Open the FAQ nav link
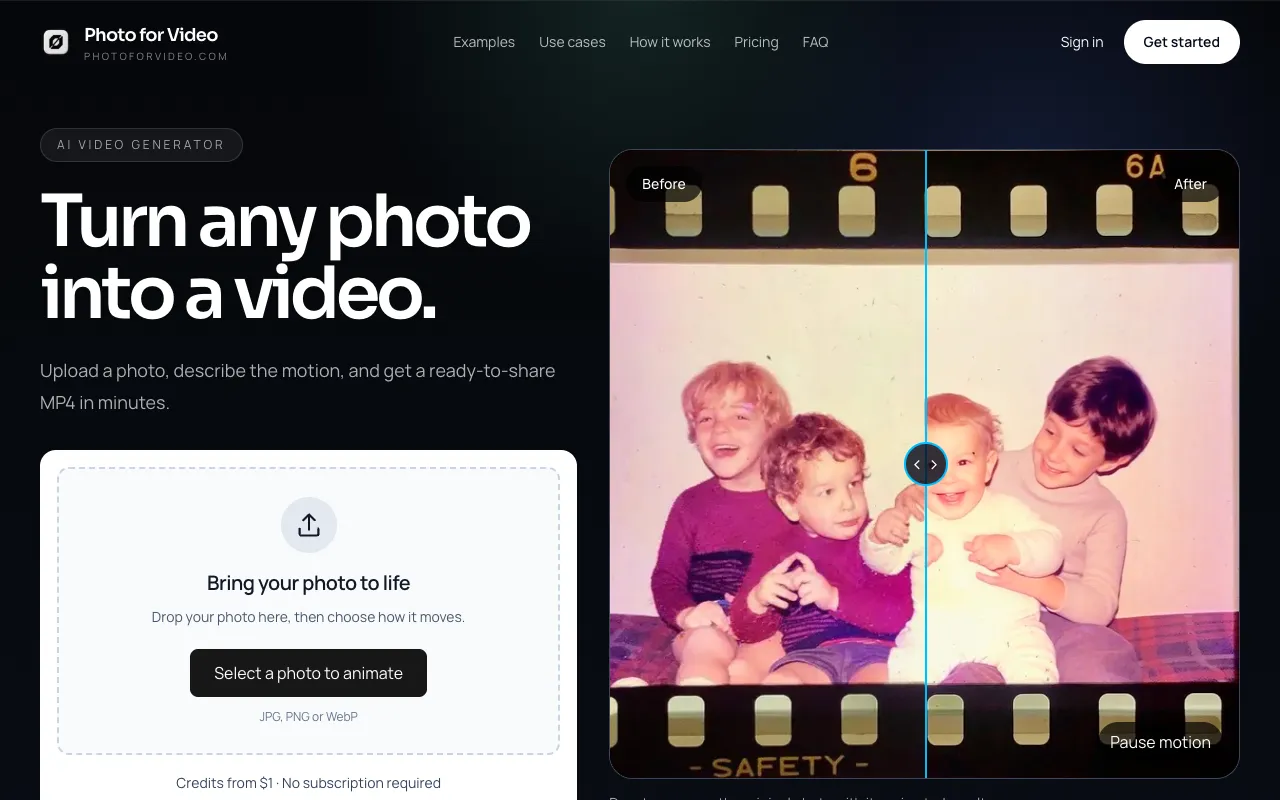The height and width of the screenshot is (800, 1280). click(815, 42)
